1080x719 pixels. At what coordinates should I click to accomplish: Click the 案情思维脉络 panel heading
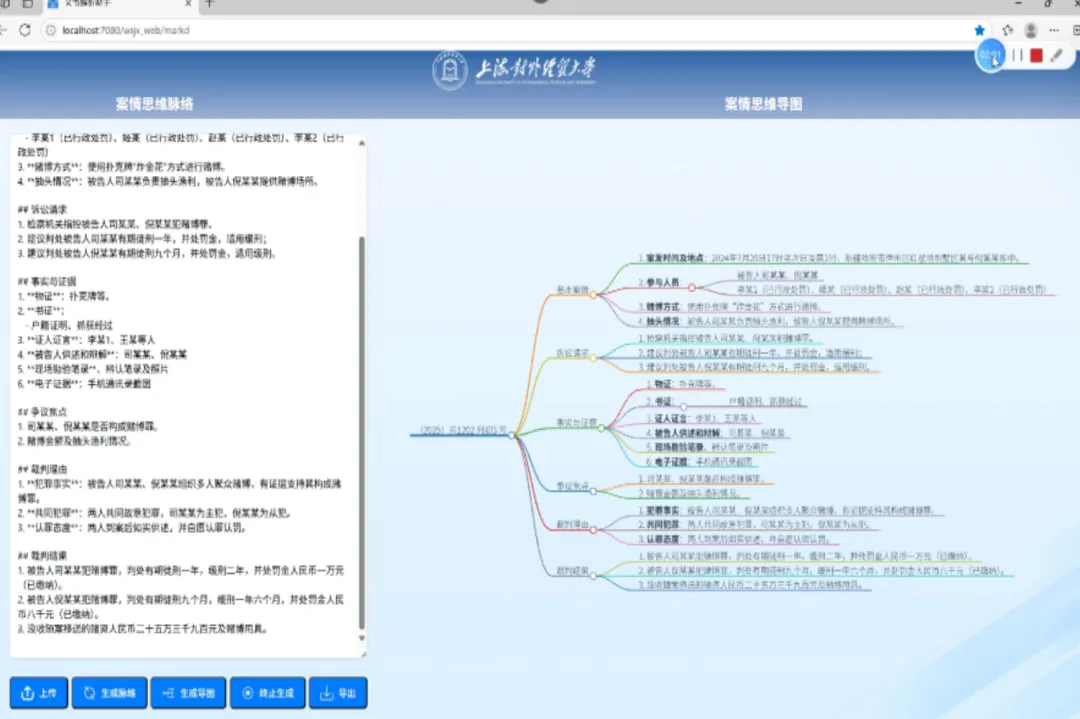pos(154,104)
